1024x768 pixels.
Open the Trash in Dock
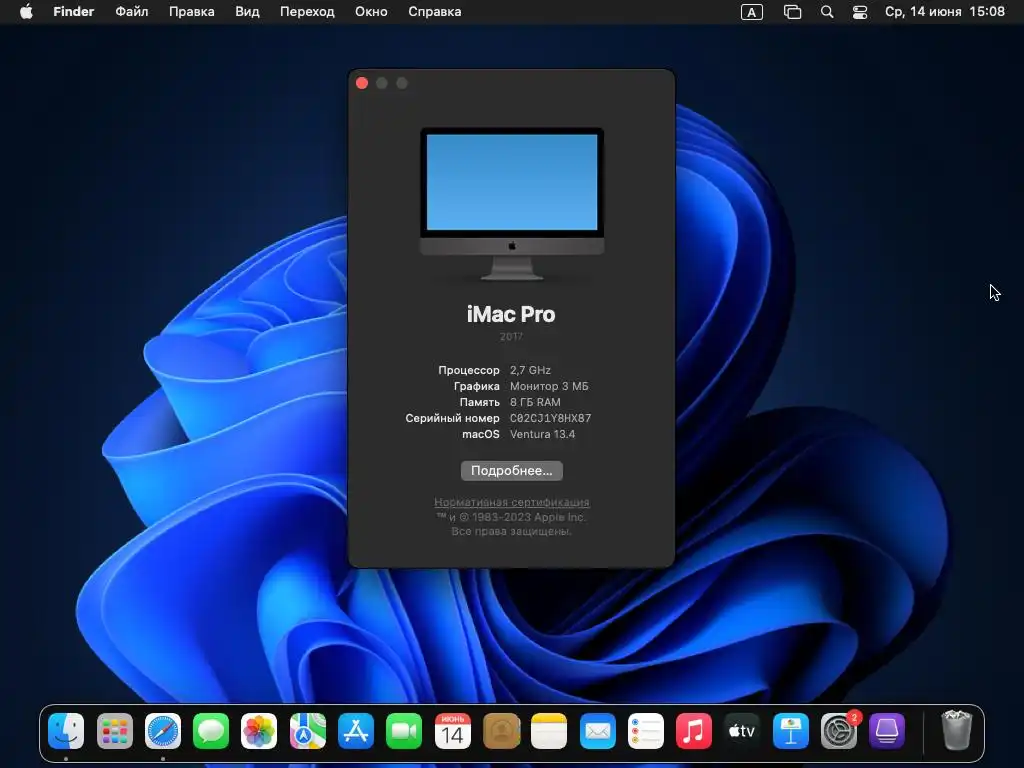coord(957,731)
